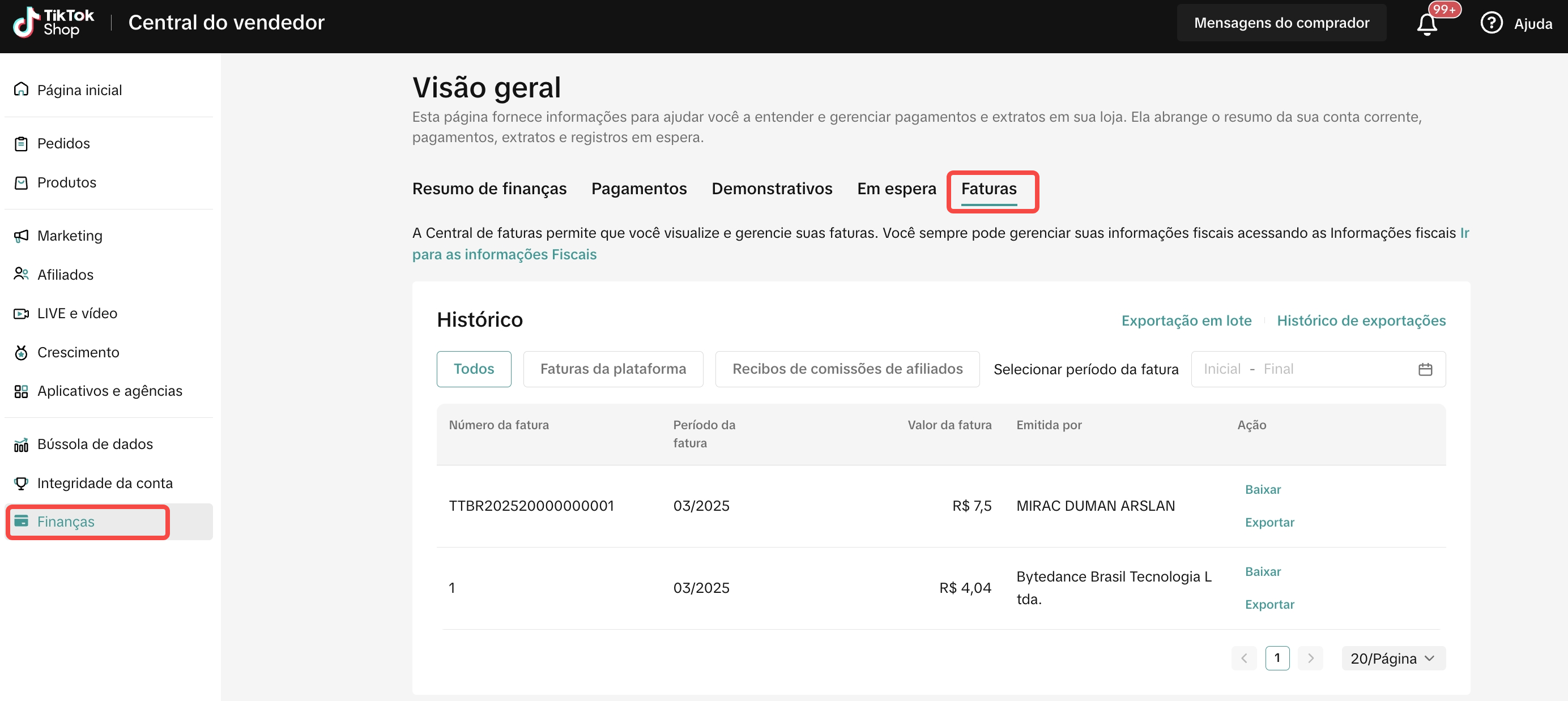
Task: Open the Demonstrativos tab
Action: (x=771, y=189)
